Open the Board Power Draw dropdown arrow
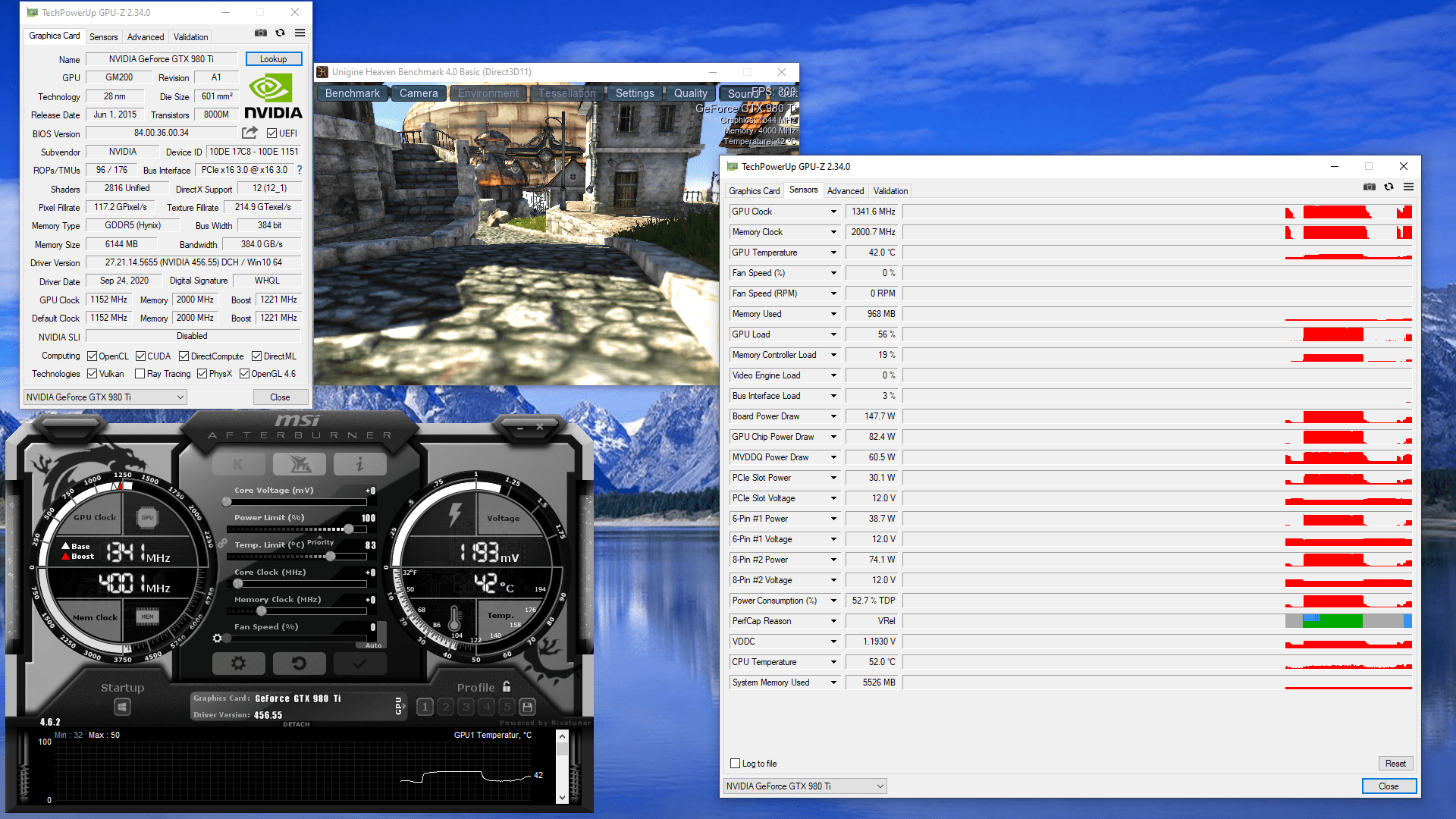1456x819 pixels. pyautogui.click(x=833, y=416)
